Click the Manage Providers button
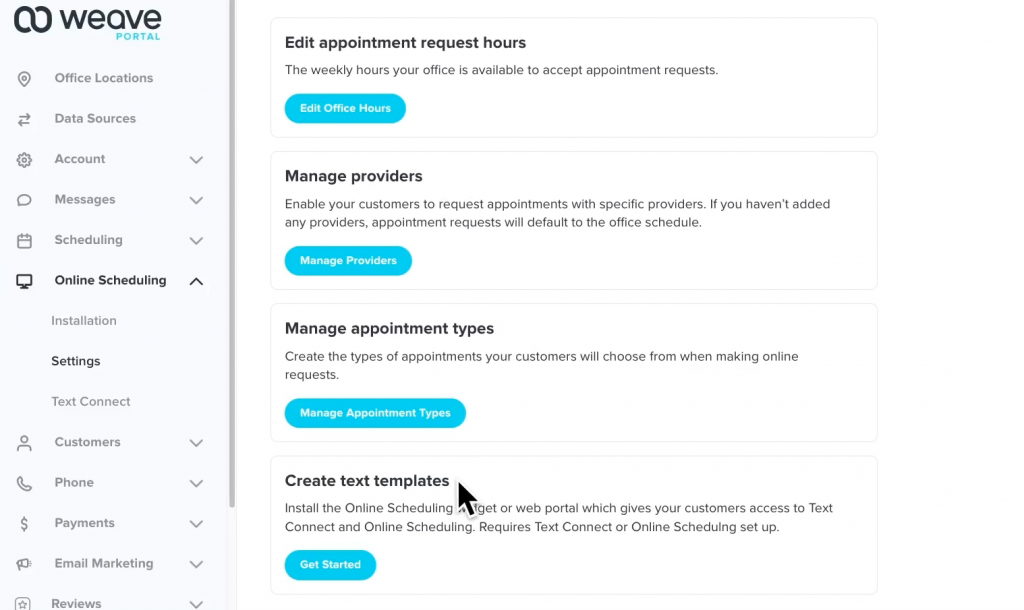The height and width of the screenshot is (610, 1024). [348, 260]
